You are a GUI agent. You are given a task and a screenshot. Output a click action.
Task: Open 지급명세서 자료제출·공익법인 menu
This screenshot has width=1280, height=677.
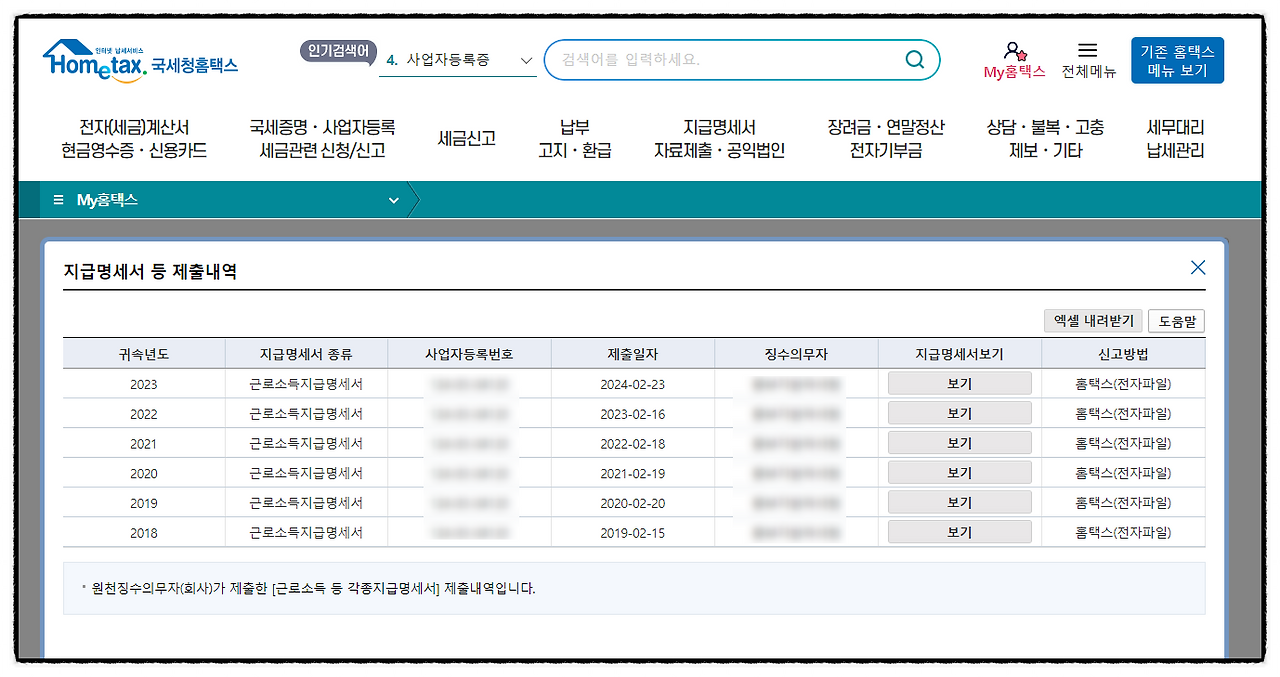(719, 139)
